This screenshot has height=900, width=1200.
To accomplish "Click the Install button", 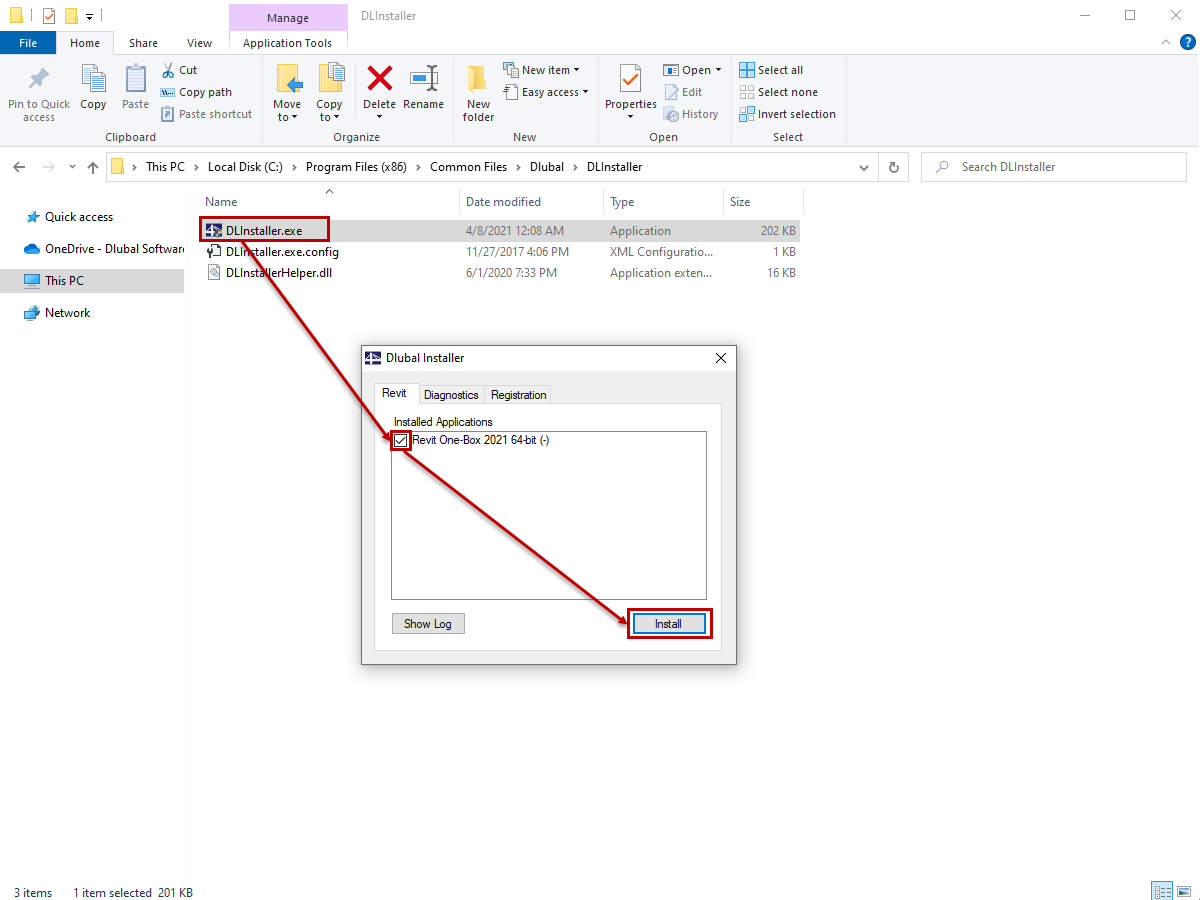I will click(x=669, y=623).
